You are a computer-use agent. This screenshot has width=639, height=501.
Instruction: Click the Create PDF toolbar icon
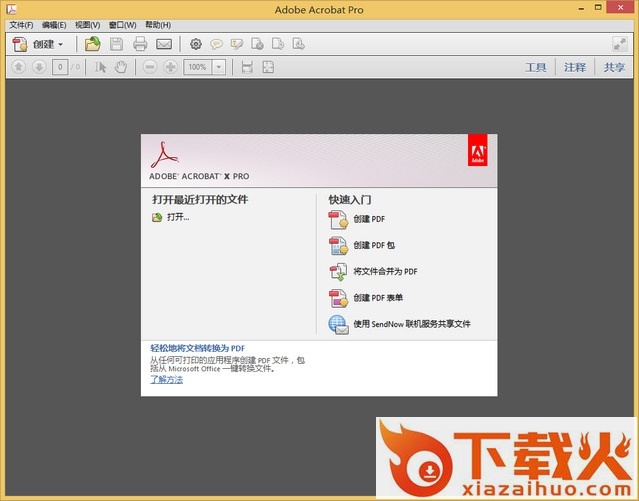click(20, 44)
